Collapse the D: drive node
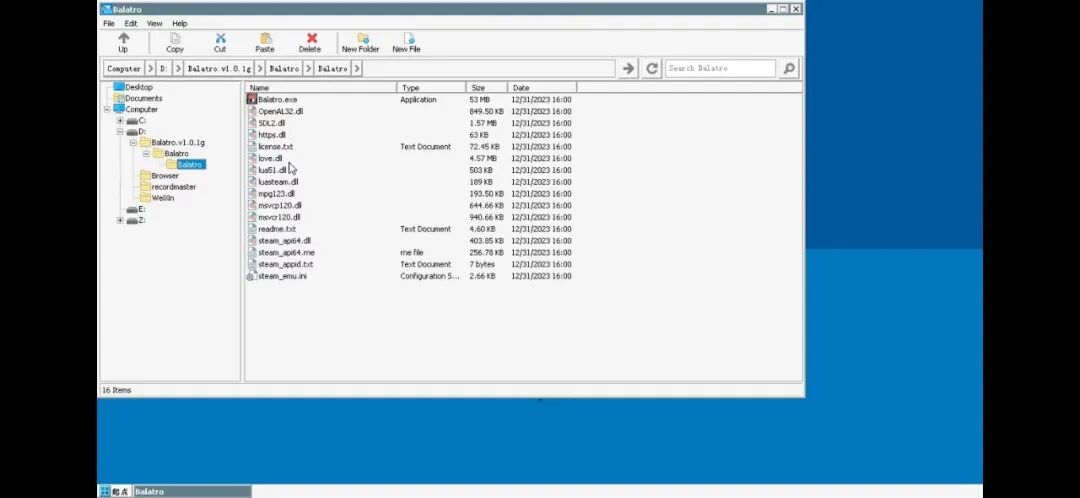 (120, 132)
